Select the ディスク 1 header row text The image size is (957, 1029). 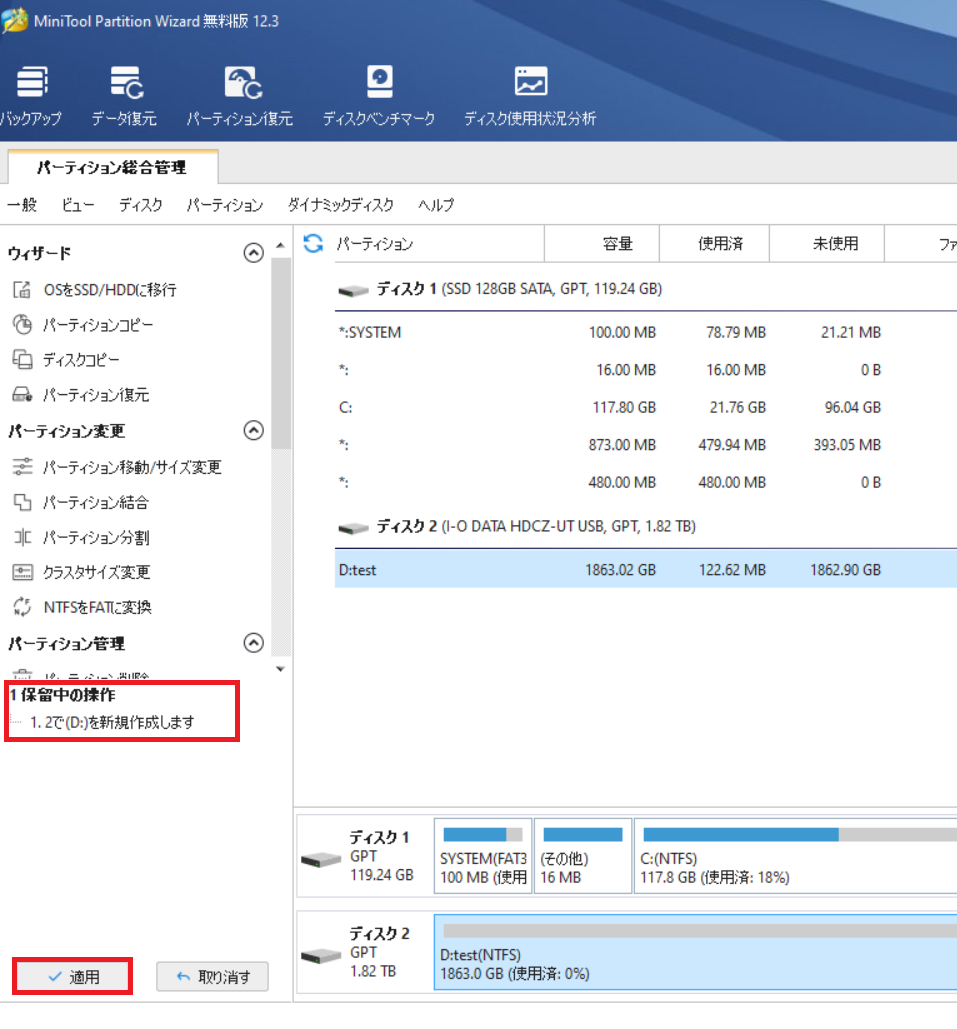click(x=519, y=289)
